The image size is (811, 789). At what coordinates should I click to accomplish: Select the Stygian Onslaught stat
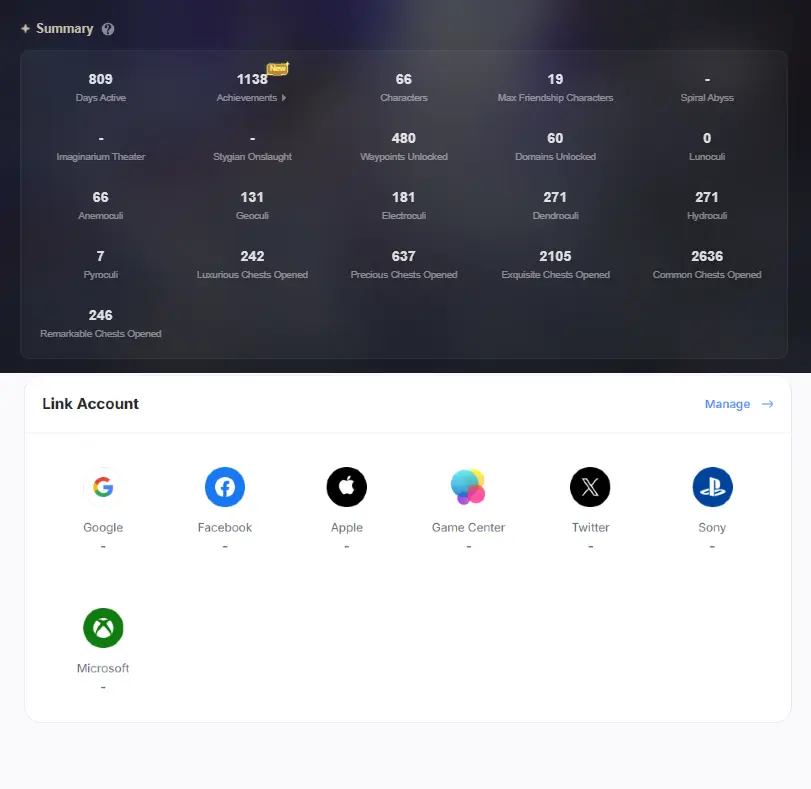(x=252, y=147)
